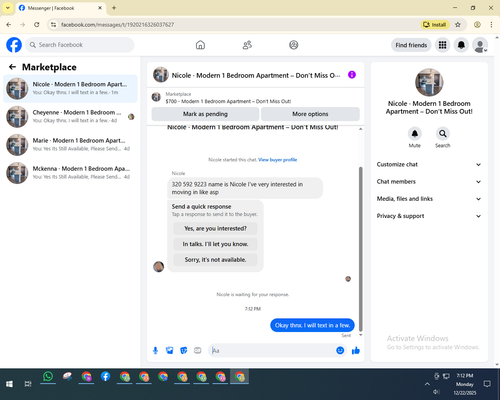Open the View buyer profile link

pyautogui.click(x=277, y=160)
